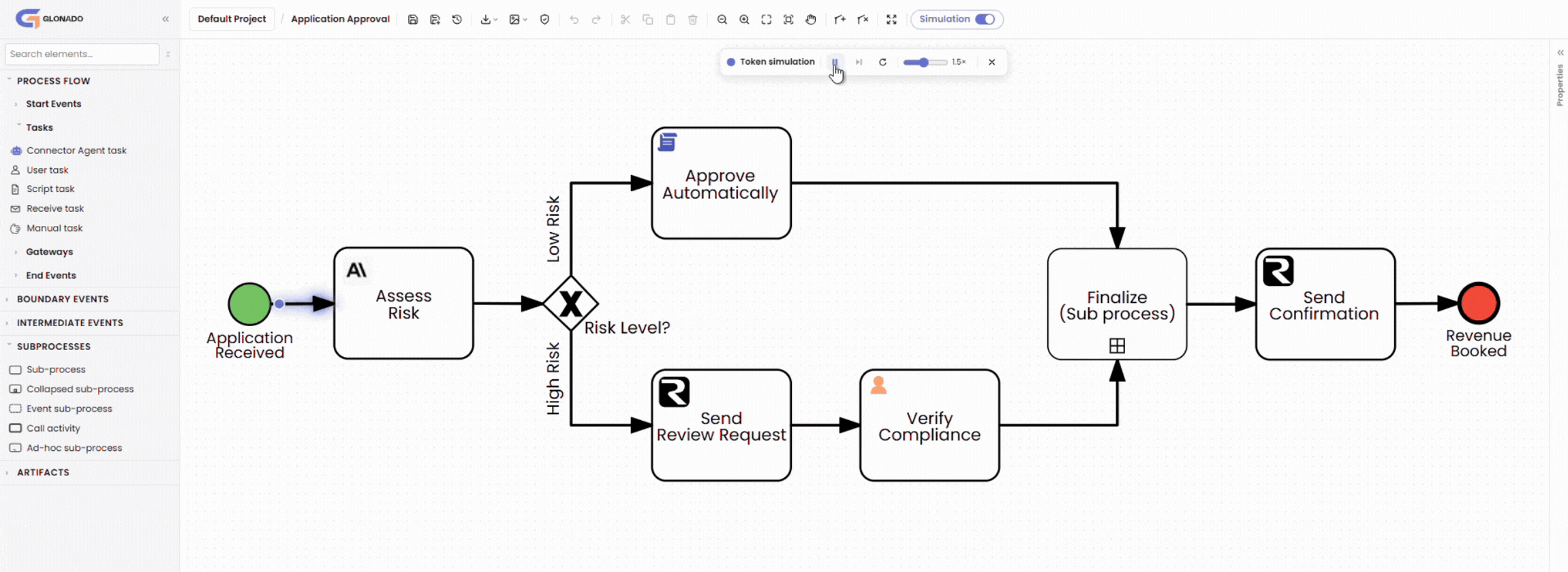Click the Save diagram icon

pos(413,20)
